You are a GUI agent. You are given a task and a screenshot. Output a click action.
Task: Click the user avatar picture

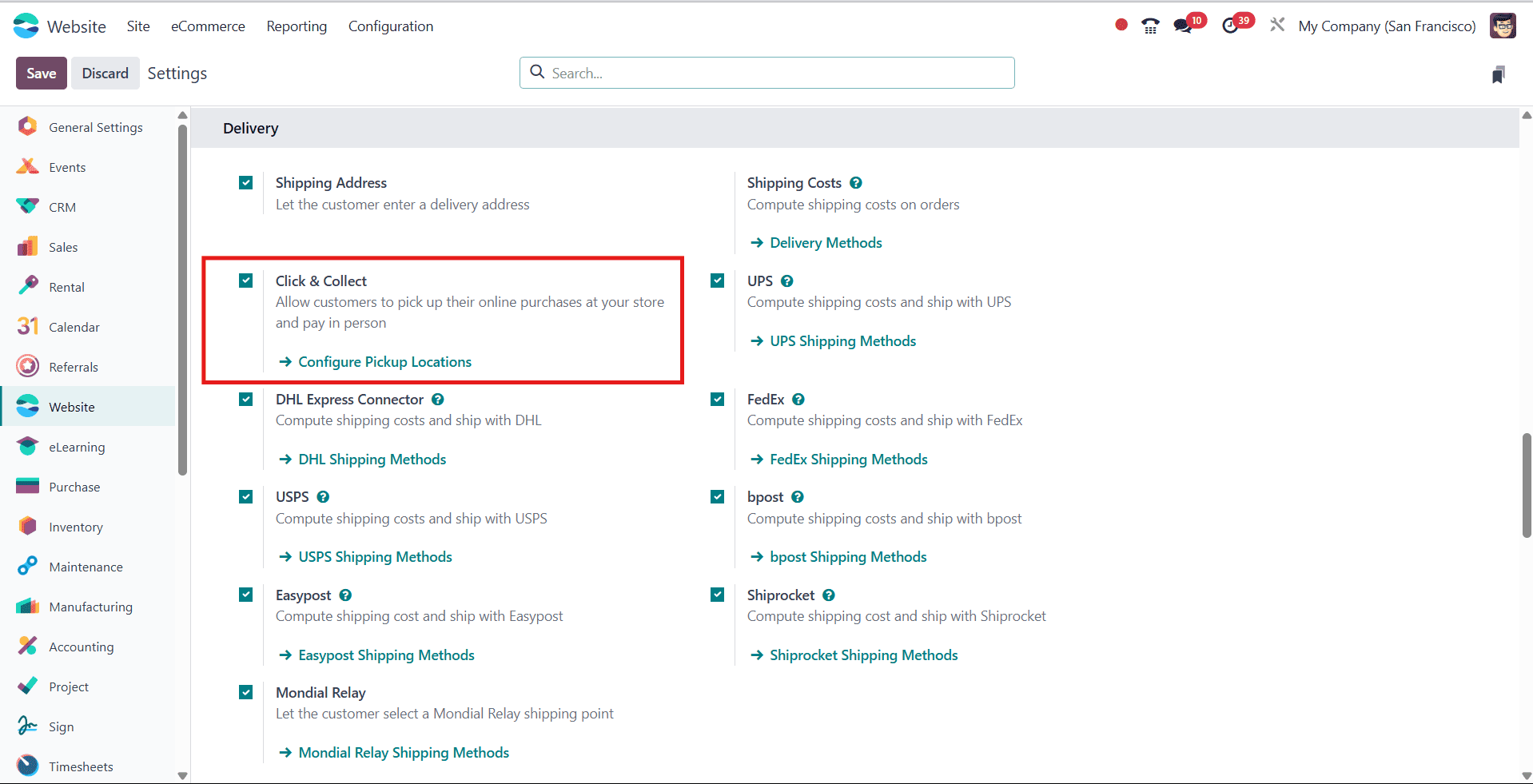[x=1503, y=26]
